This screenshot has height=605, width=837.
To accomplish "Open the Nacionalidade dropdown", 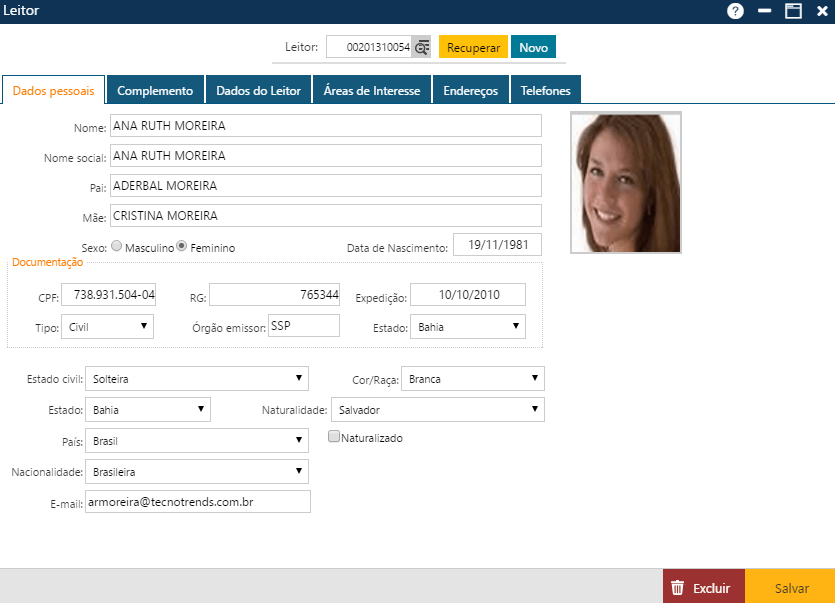I will [197, 471].
